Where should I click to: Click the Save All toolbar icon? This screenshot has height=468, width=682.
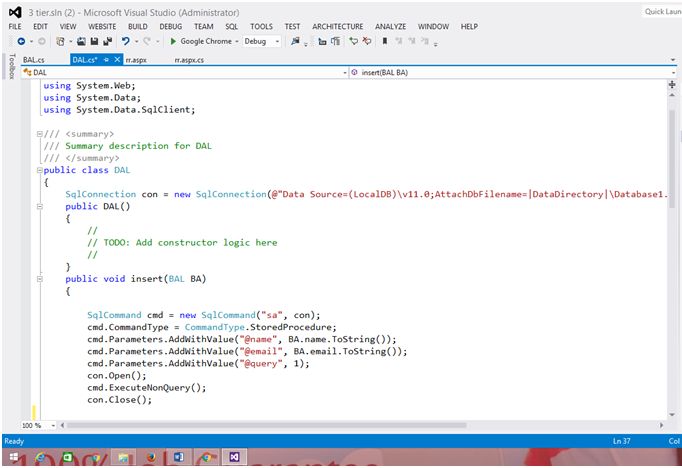[x=107, y=41]
